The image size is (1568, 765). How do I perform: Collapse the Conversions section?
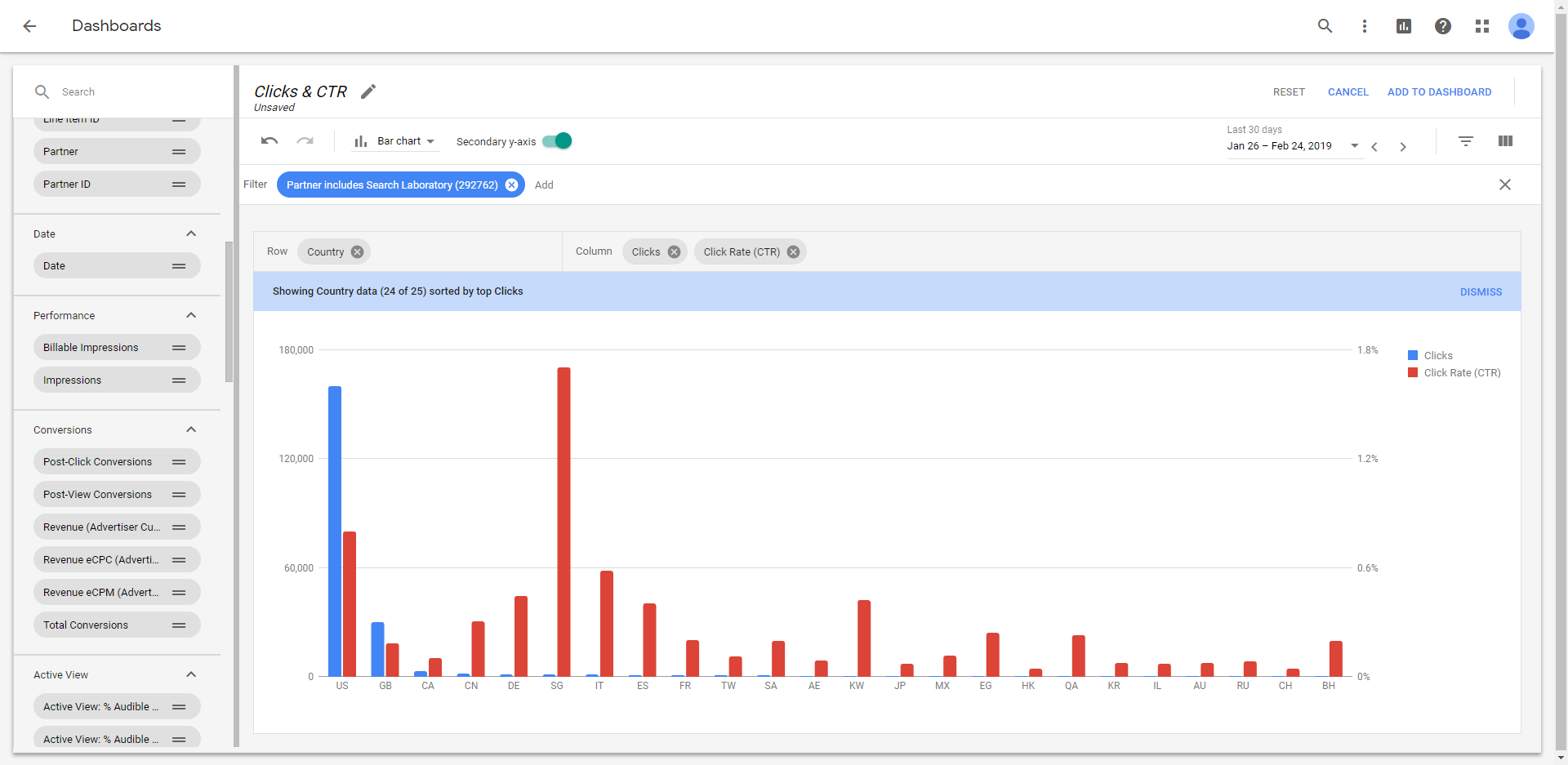pos(191,429)
